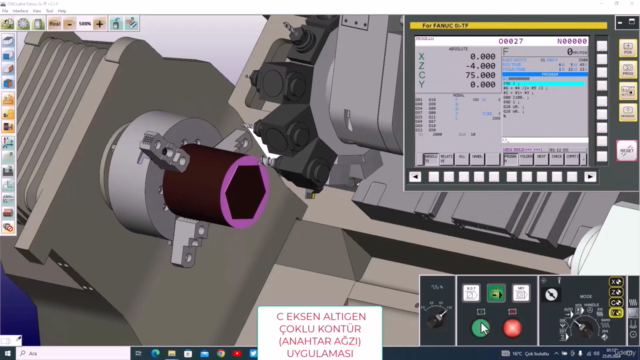Click the Real speed button in toolbar
This screenshot has height=360, width=640.
coord(55,24)
